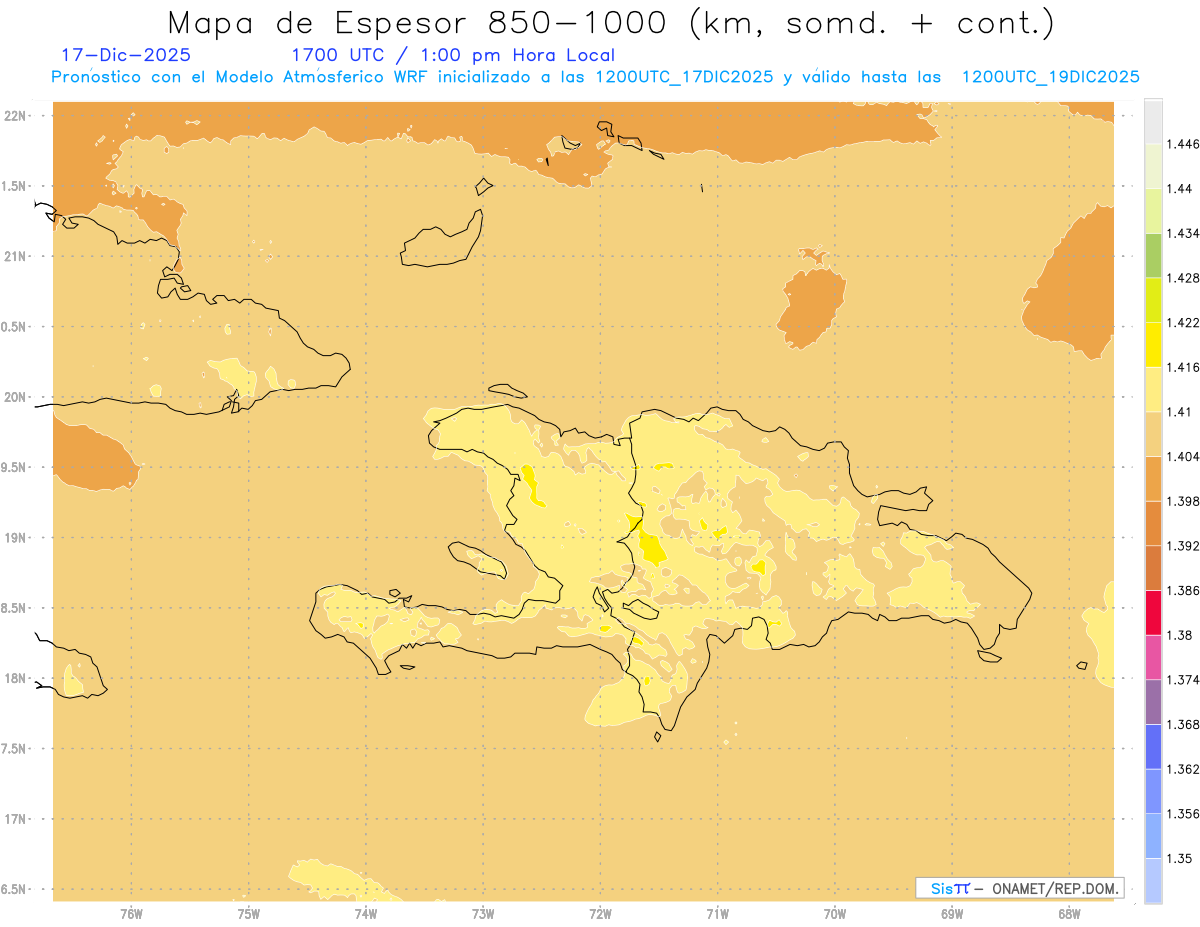
Task: Click the legend value '1.44'
Action: 1181,188
